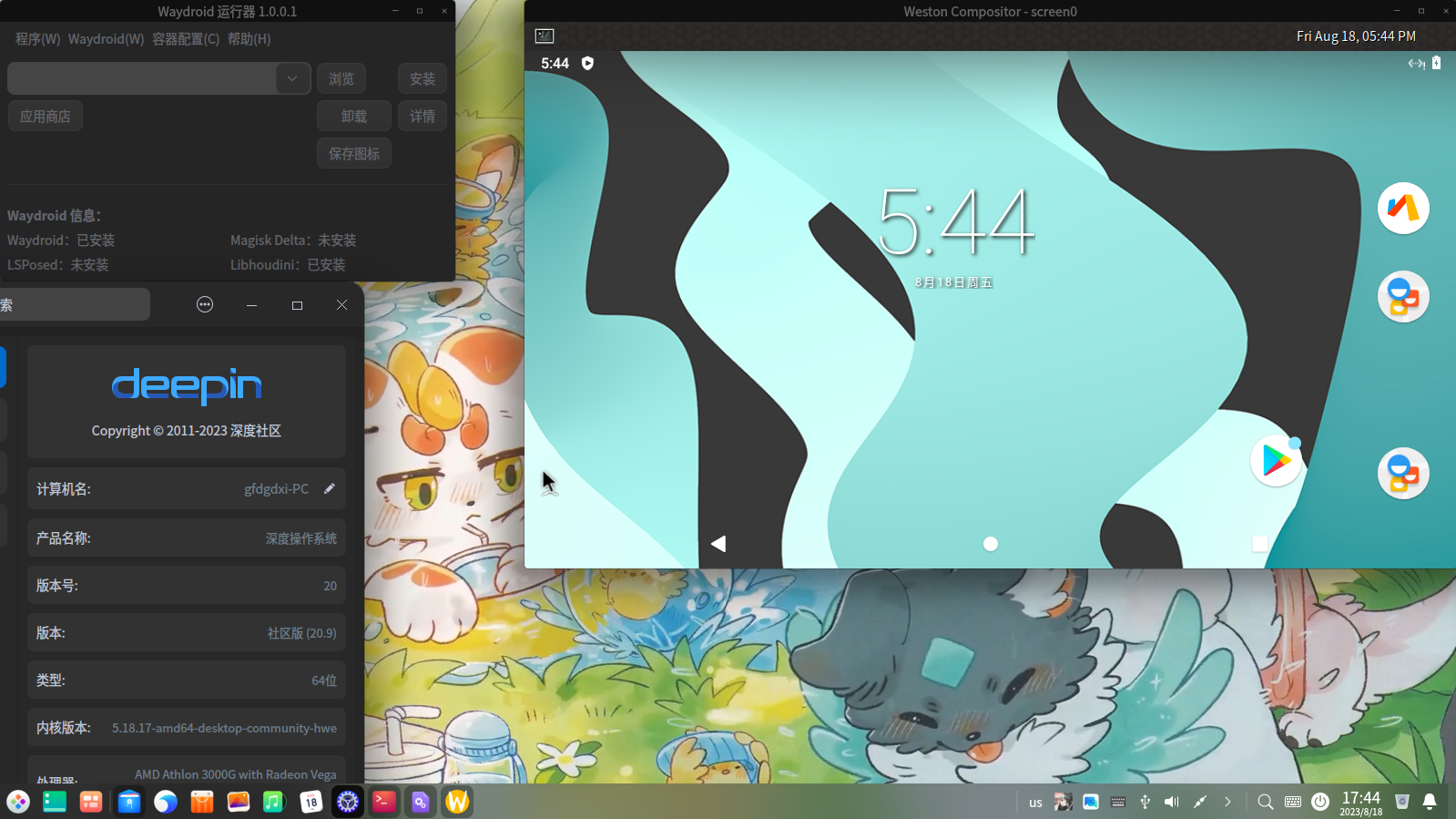Edit computer name with the pencil icon
Screen dimensions: 1456x819
click(x=330, y=488)
